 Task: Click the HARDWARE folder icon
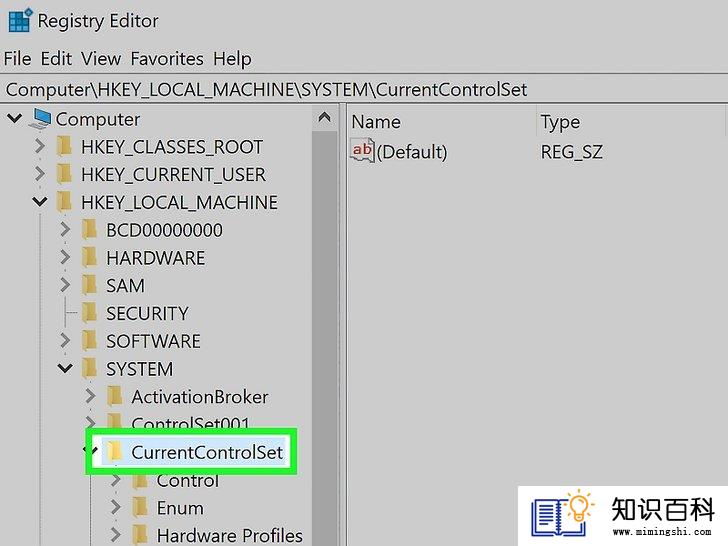[x=90, y=258]
